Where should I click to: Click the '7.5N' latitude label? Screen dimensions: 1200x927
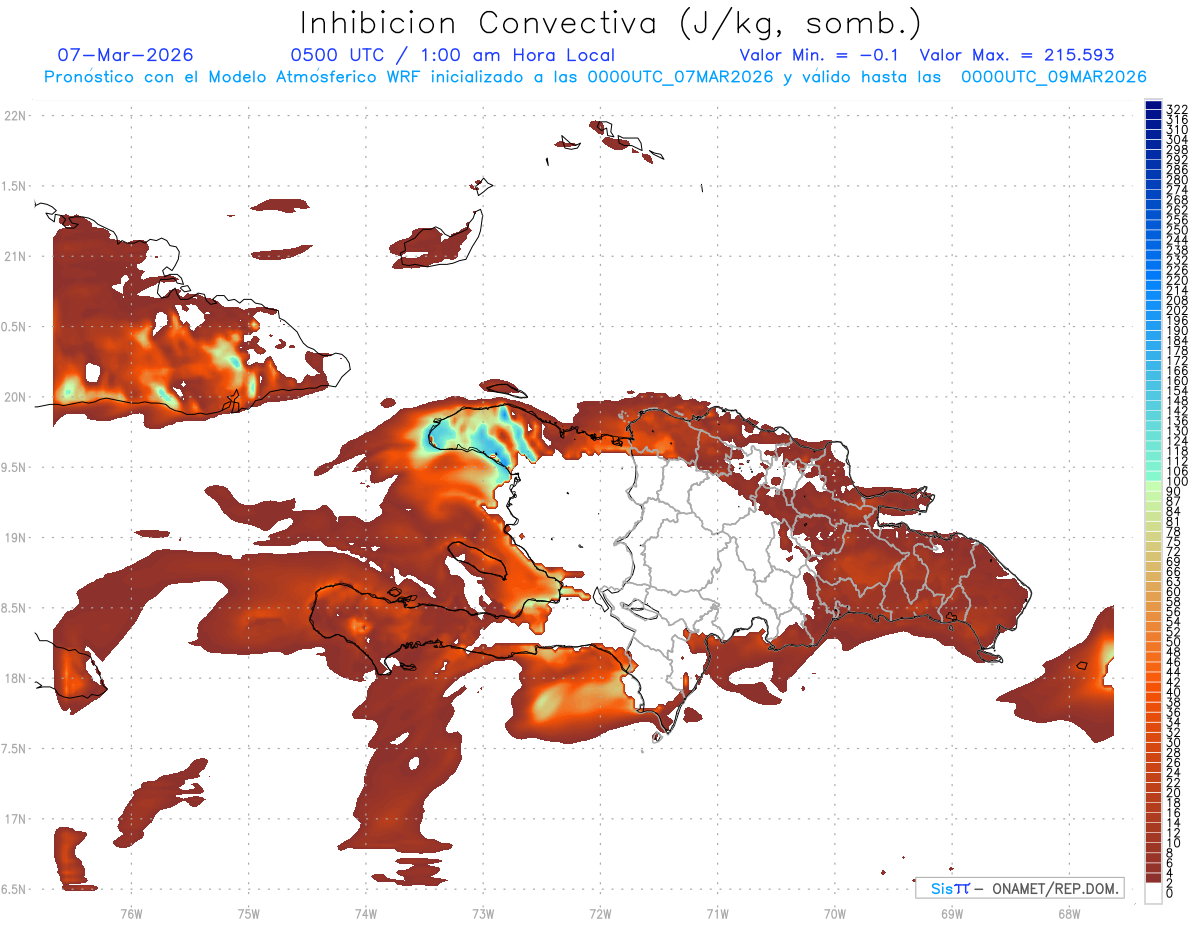[x=15, y=750]
